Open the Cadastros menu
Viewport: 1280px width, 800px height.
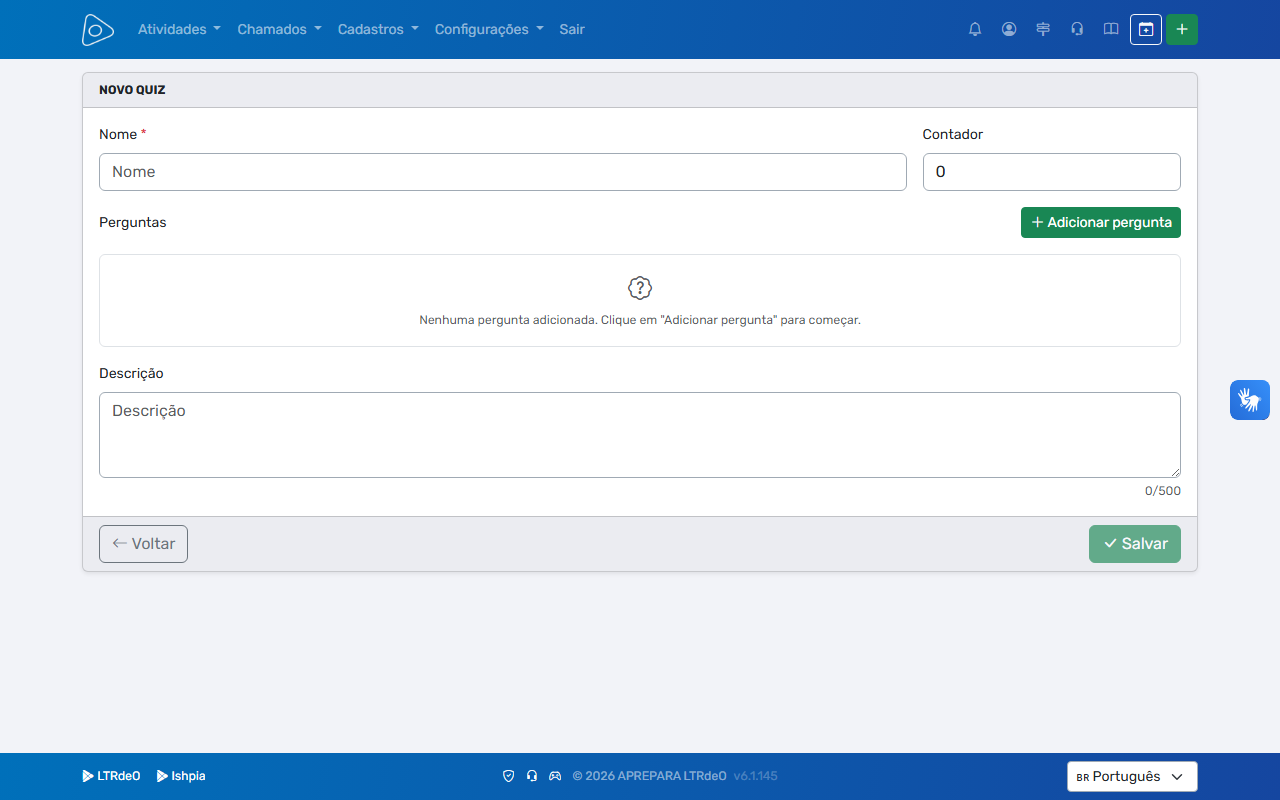coord(378,29)
